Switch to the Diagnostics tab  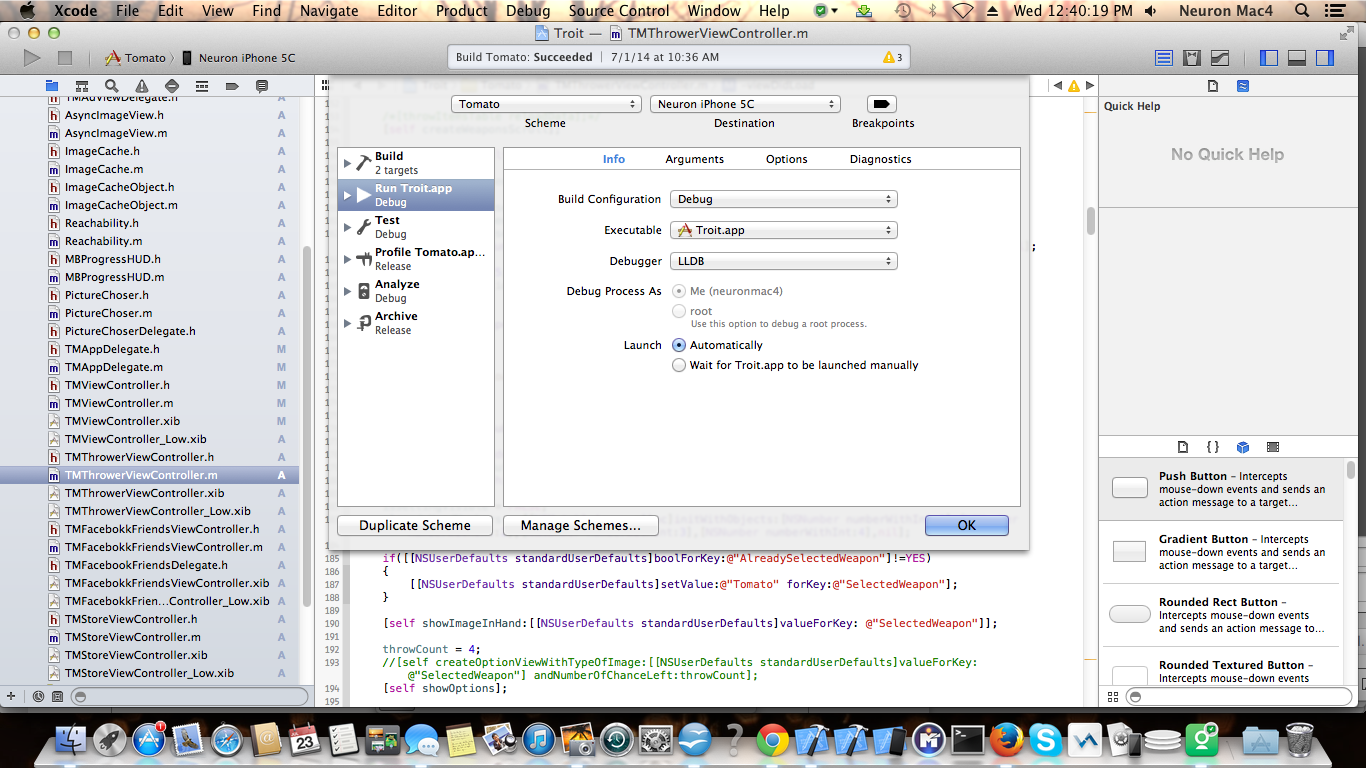click(881, 159)
